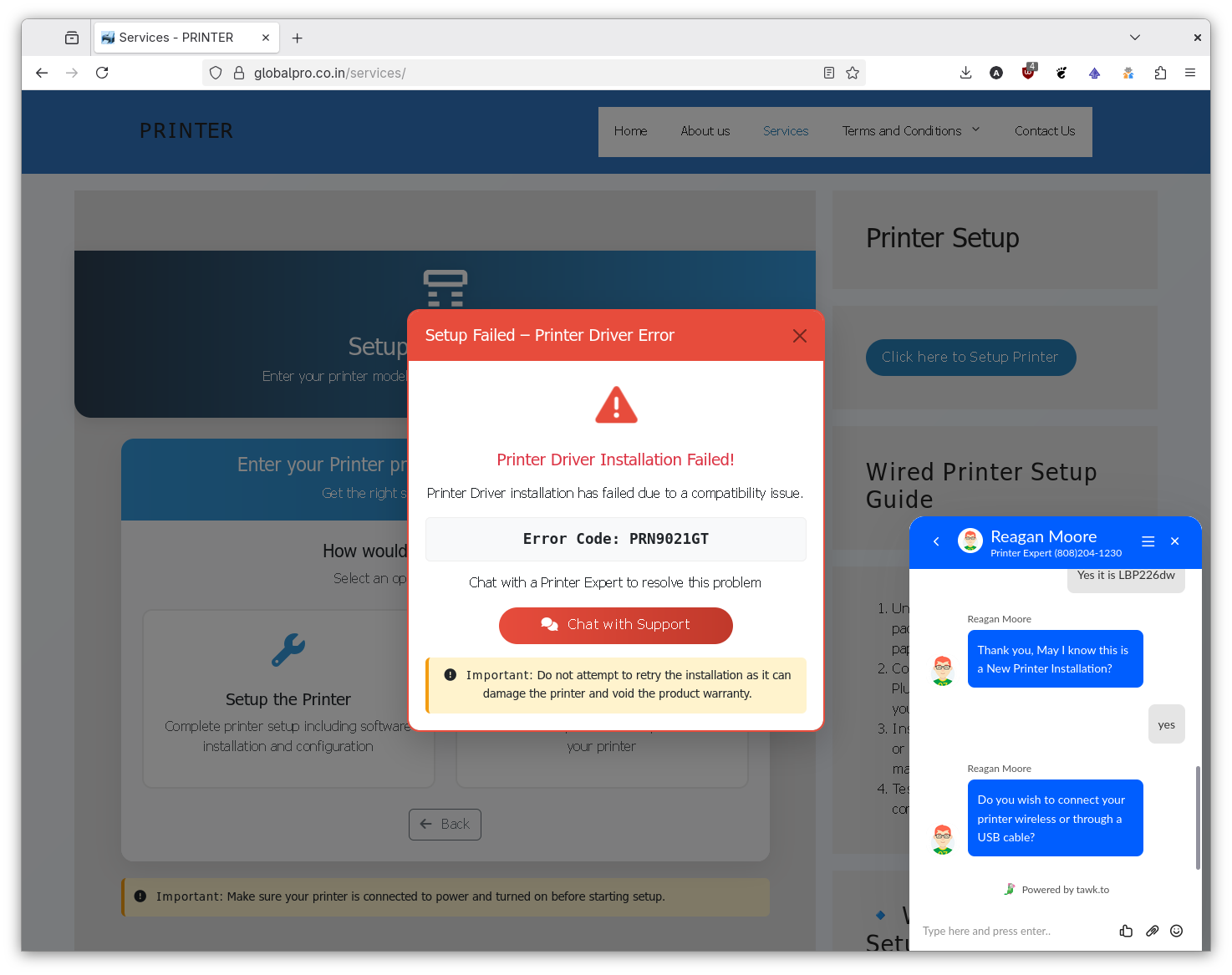Click the 'wireless or through a USB cable?' message
The width and height of the screenshot is (1232, 975).
point(1055,818)
